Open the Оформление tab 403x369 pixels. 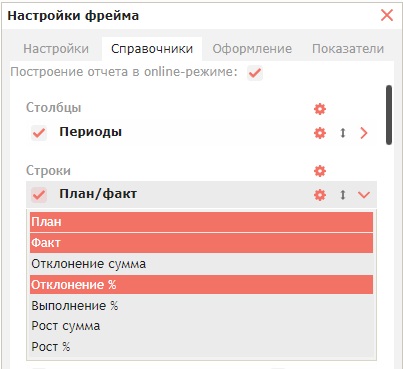252,49
